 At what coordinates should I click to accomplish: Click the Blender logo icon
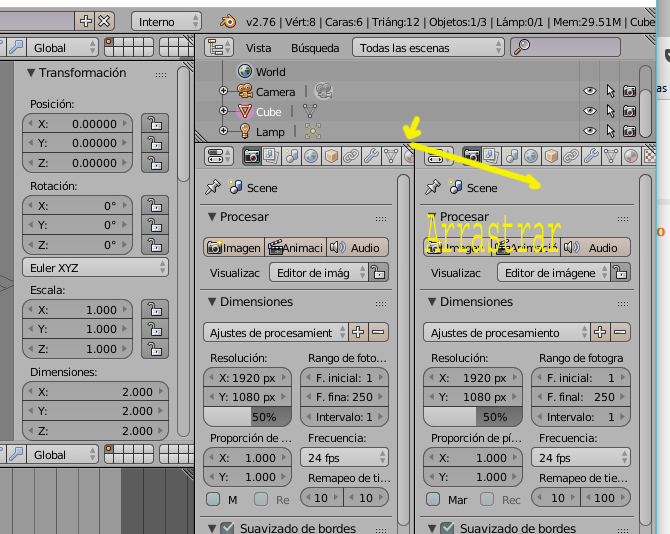coord(228,21)
